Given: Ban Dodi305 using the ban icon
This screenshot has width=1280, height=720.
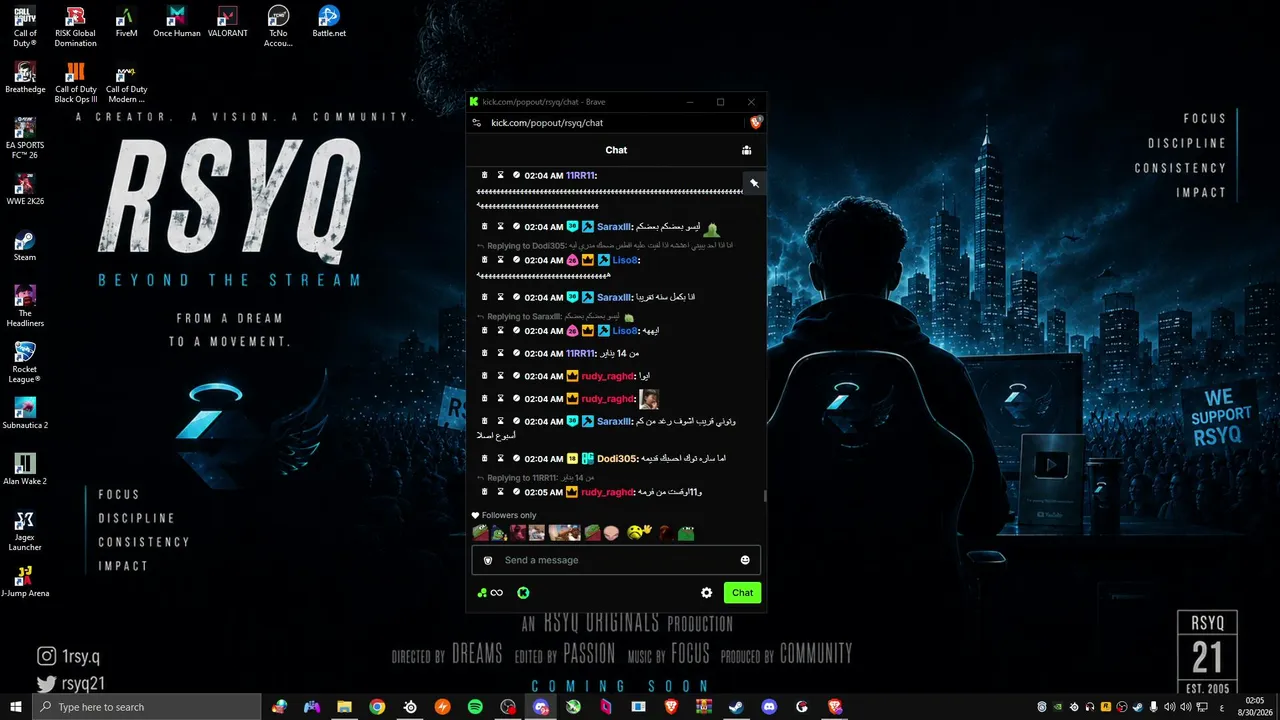Looking at the screenshot, I should (517, 458).
